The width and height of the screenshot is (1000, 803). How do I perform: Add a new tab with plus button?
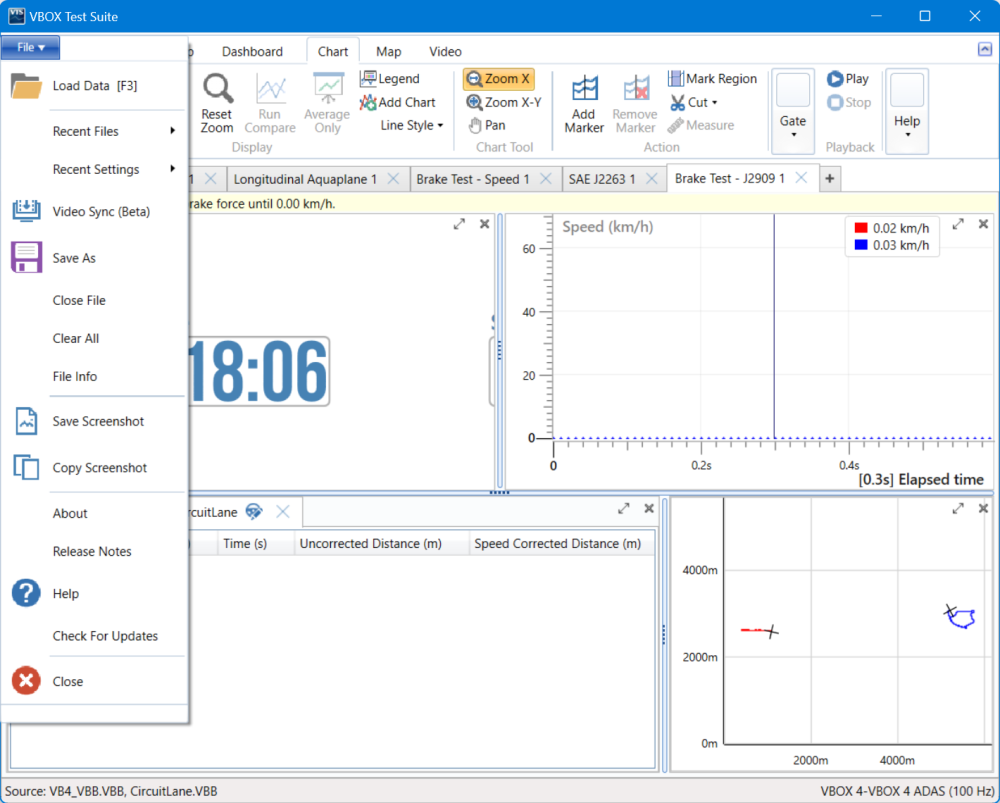(x=830, y=179)
